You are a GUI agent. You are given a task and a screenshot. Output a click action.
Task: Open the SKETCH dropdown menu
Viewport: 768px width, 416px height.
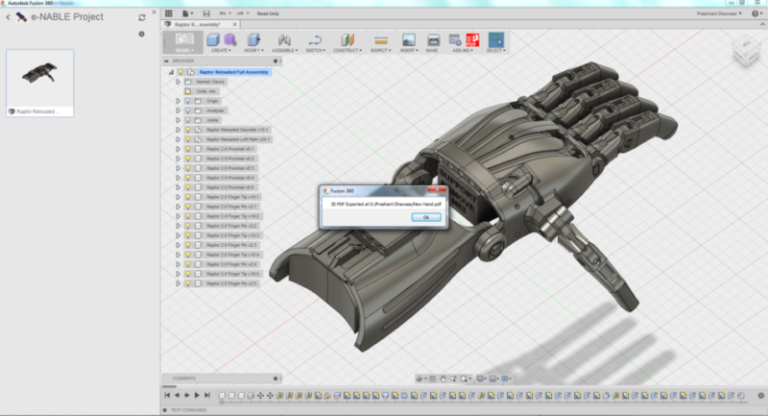(x=315, y=50)
